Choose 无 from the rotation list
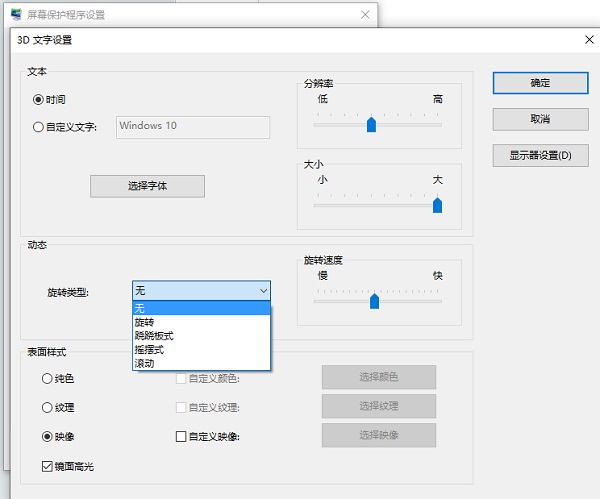The image size is (600, 499). [200, 308]
